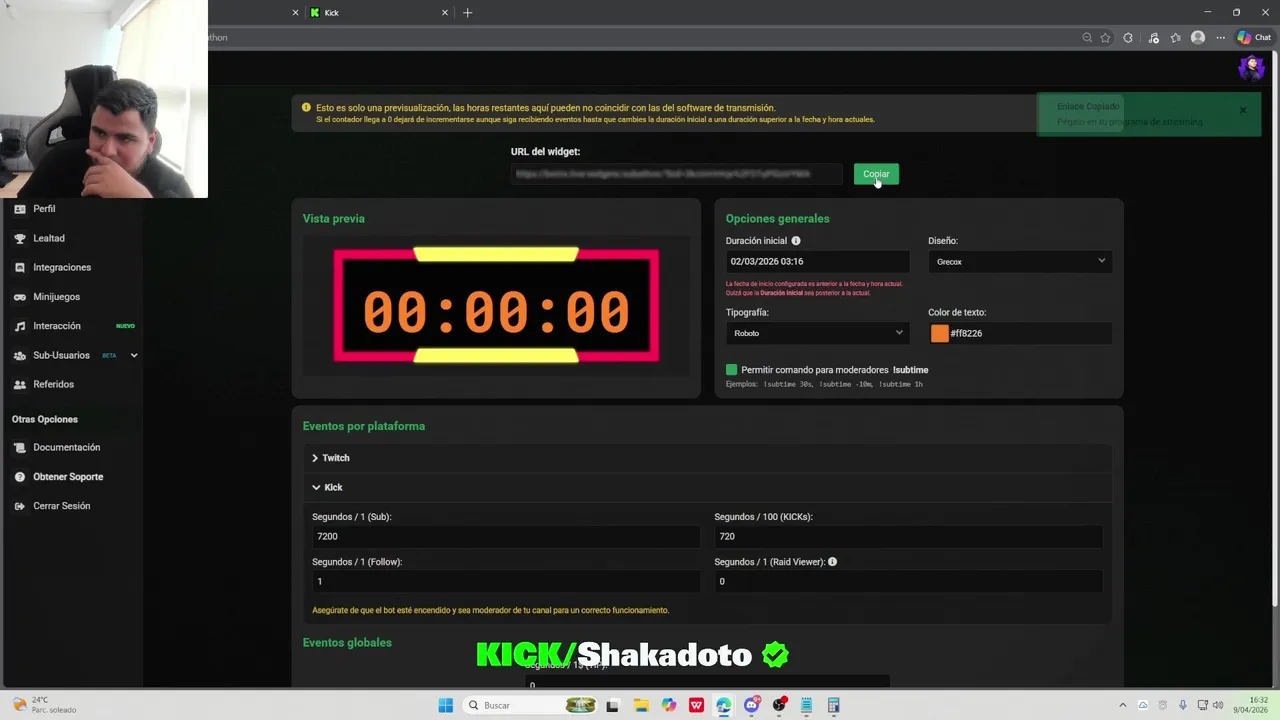Close the Enlace Copiado notification
The image size is (1280, 720).
(1243, 110)
